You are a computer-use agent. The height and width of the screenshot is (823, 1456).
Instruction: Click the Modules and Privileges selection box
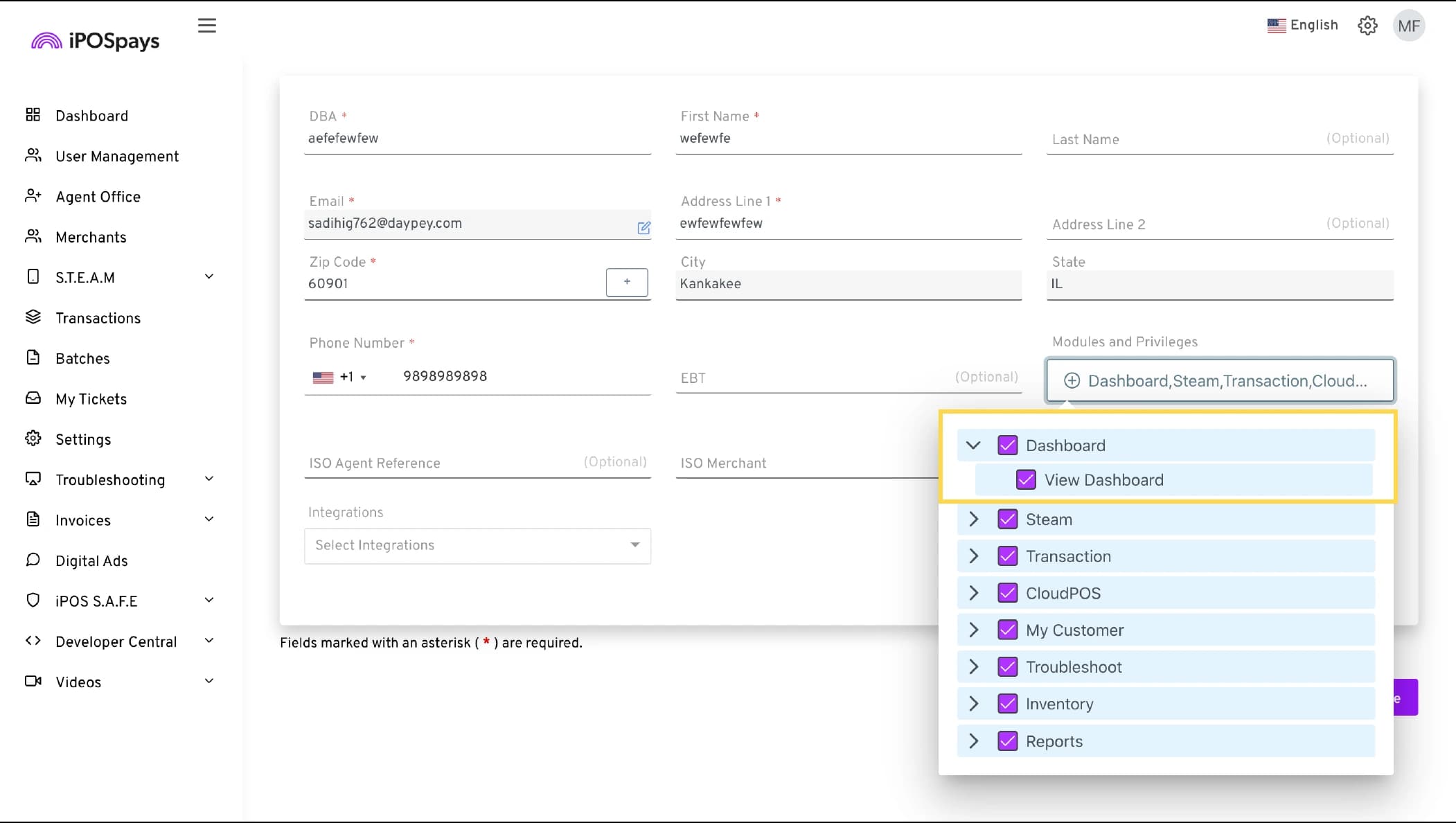1220,380
